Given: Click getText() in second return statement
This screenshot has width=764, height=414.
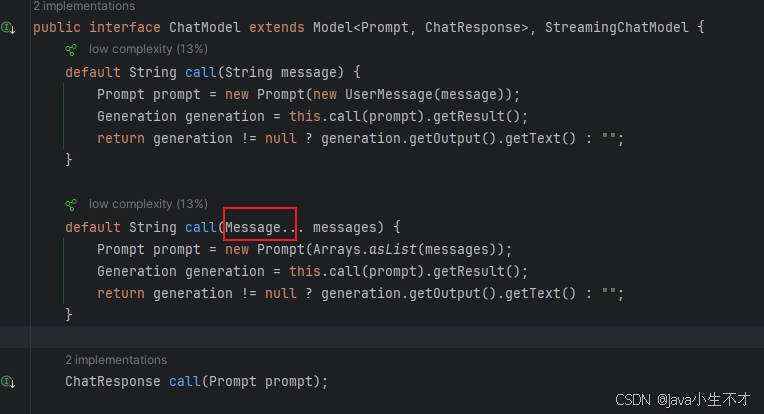Looking at the screenshot, I should [x=540, y=294].
